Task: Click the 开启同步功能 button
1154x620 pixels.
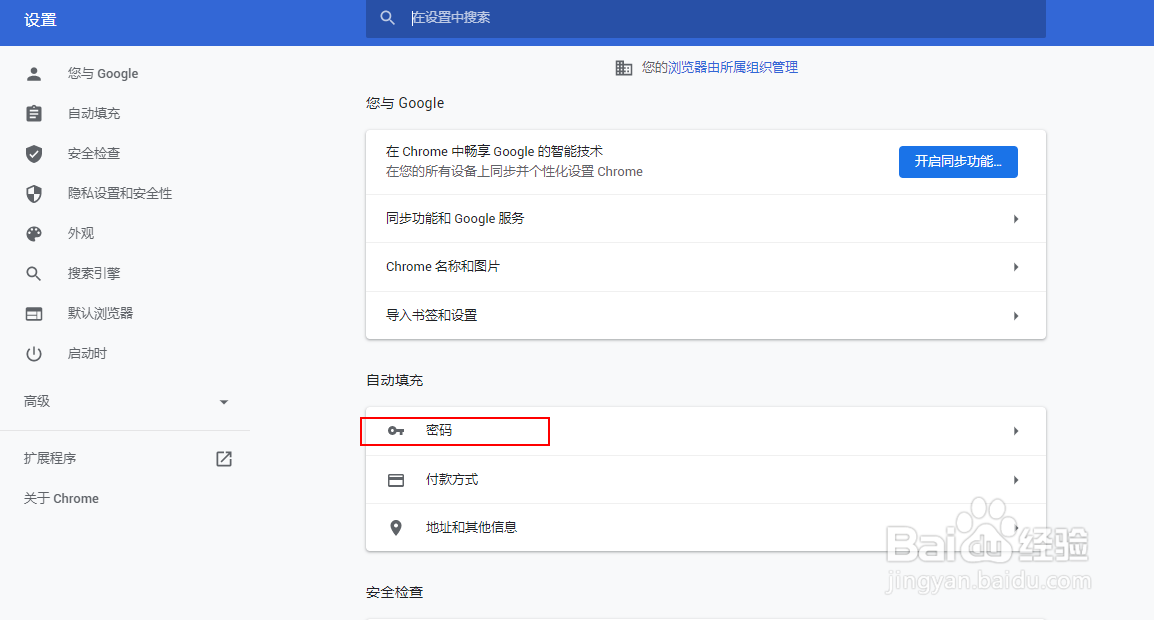Action: 957,161
